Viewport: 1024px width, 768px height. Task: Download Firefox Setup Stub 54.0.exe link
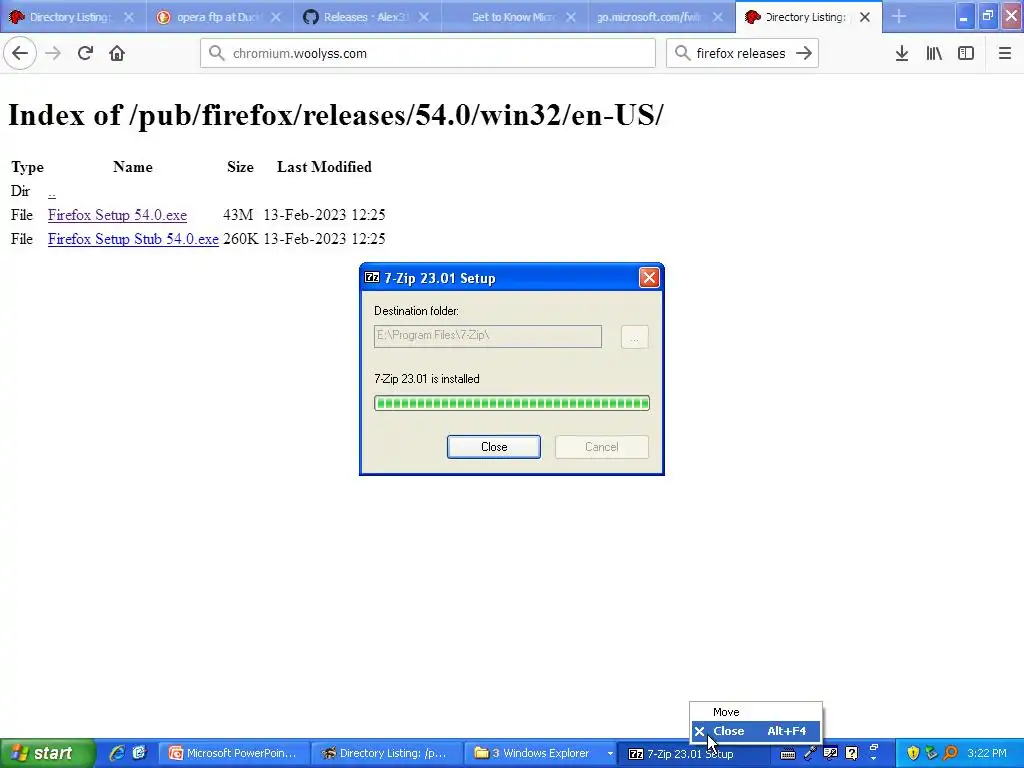pos(133,239)
